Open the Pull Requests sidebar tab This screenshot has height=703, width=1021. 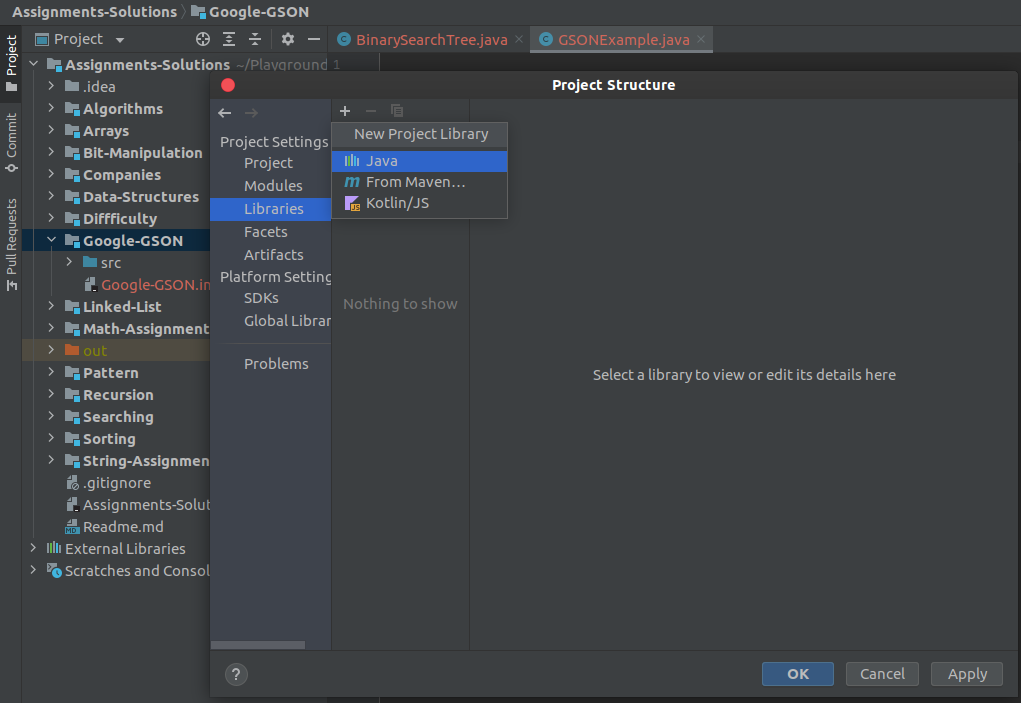(x=11, y=245)
